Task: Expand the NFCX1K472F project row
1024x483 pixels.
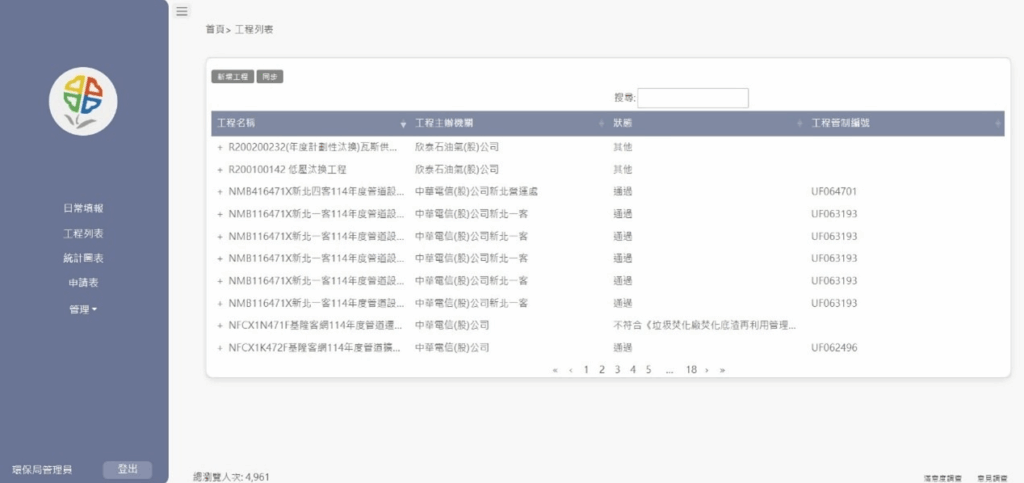Action: 219,348
